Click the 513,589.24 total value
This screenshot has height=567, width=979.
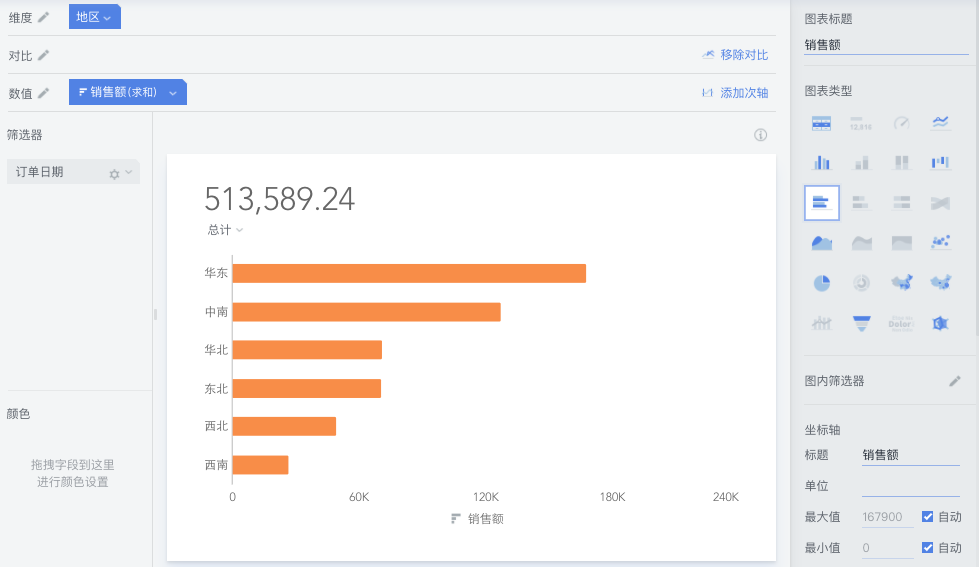(280, 199)
